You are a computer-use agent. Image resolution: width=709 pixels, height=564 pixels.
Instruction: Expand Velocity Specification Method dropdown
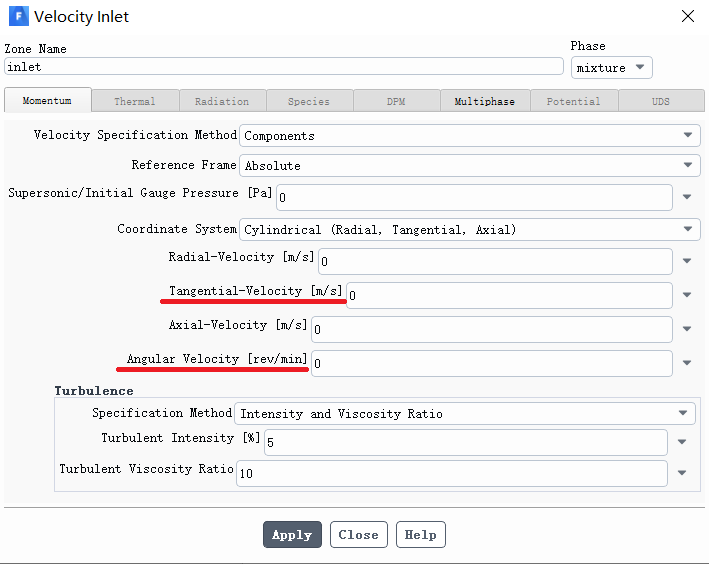tap(688, 135)
